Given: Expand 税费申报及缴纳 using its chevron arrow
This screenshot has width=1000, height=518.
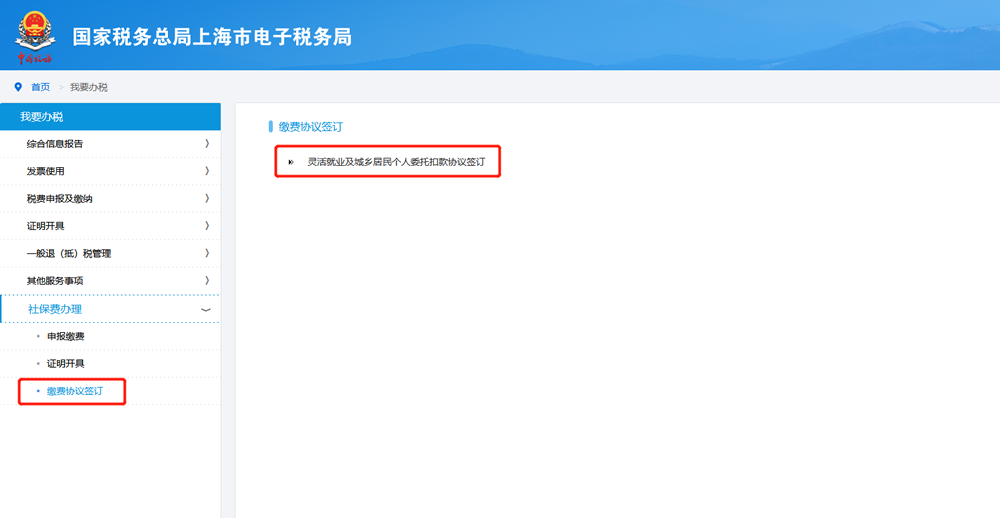Looking at the screenshot, I should coord(206,199).
